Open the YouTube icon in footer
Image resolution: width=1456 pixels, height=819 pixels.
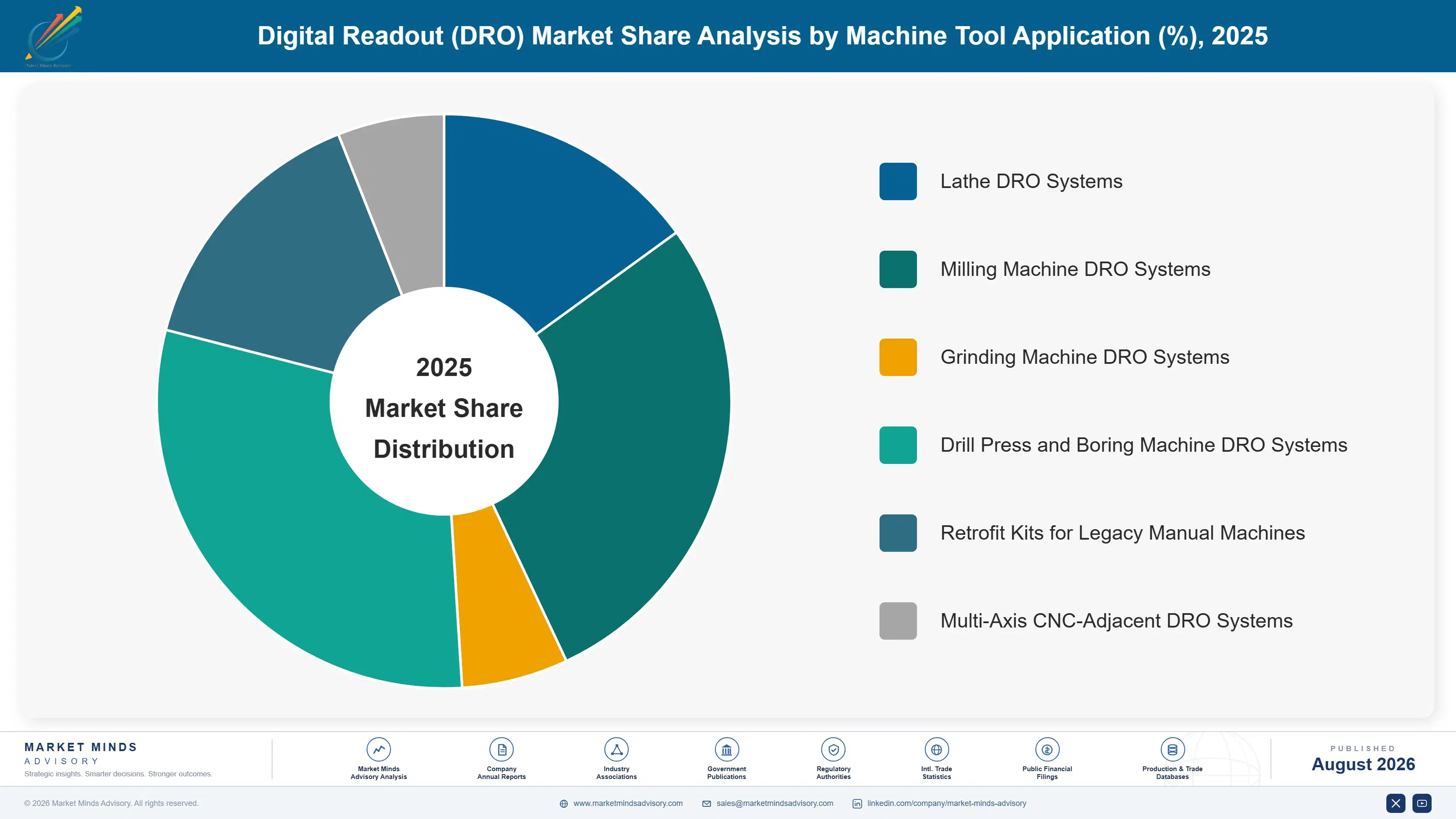tap(1422, 803)
